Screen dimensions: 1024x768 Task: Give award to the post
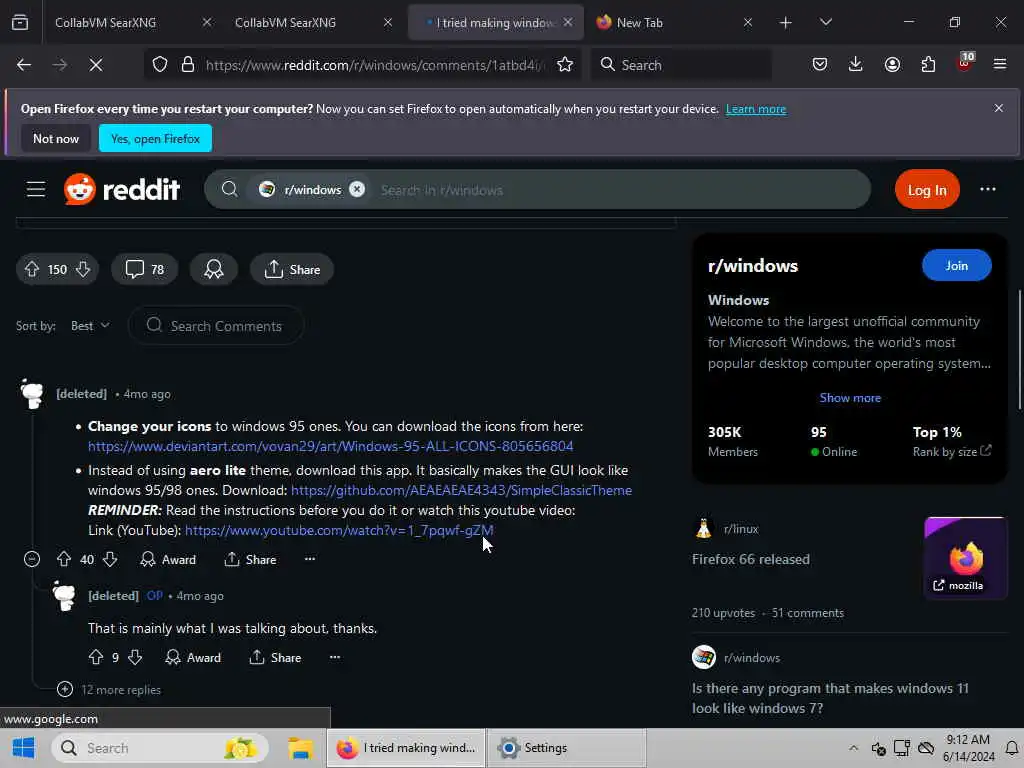click(x=214, y=269)
